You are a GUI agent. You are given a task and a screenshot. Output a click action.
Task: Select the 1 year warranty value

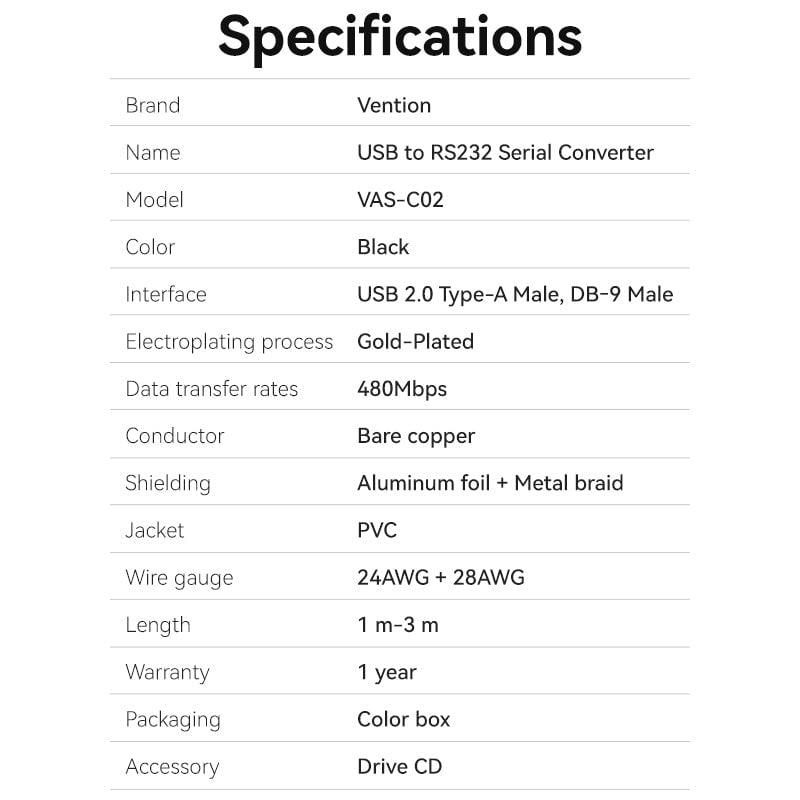tap(387, 672)
